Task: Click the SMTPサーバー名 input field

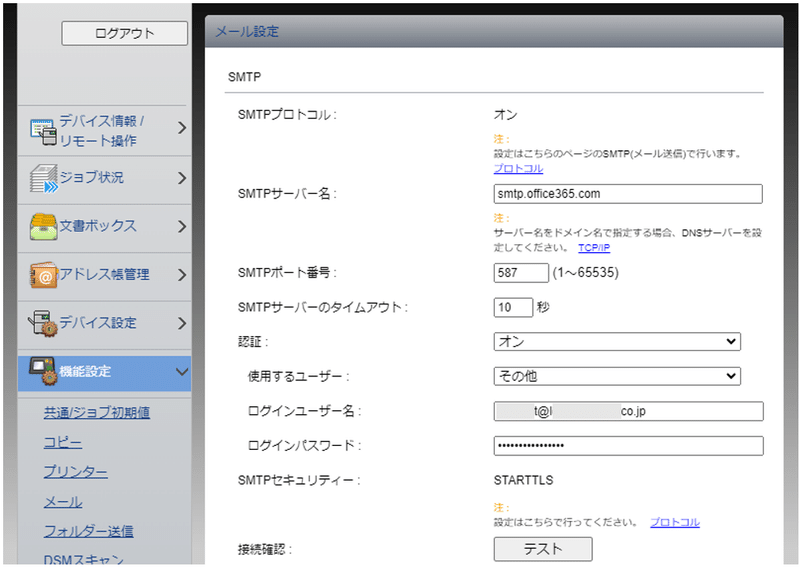Action: (x=628, y=194)
